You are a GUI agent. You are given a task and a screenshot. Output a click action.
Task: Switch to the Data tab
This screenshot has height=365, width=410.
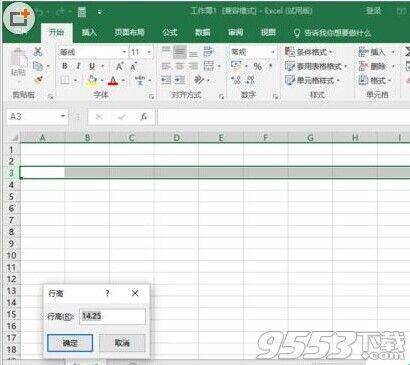point(203,32)
